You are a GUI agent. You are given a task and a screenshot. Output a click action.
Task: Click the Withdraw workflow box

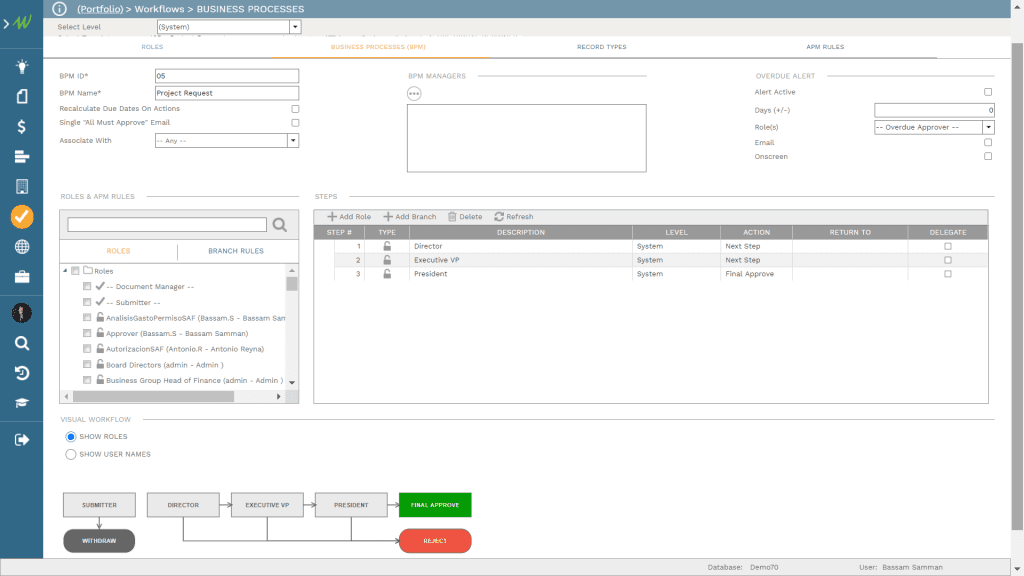pyautogui.click(x=99, y=541)
